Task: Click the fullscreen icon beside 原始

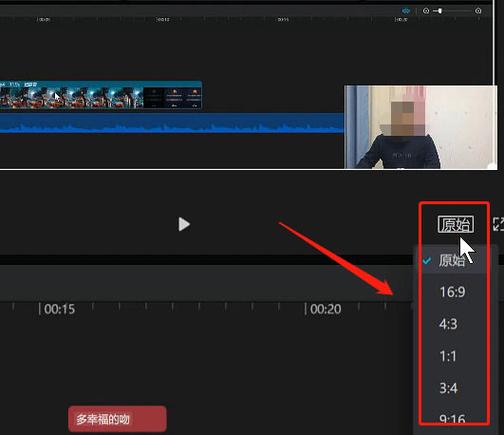Action: tap(498, 224)
